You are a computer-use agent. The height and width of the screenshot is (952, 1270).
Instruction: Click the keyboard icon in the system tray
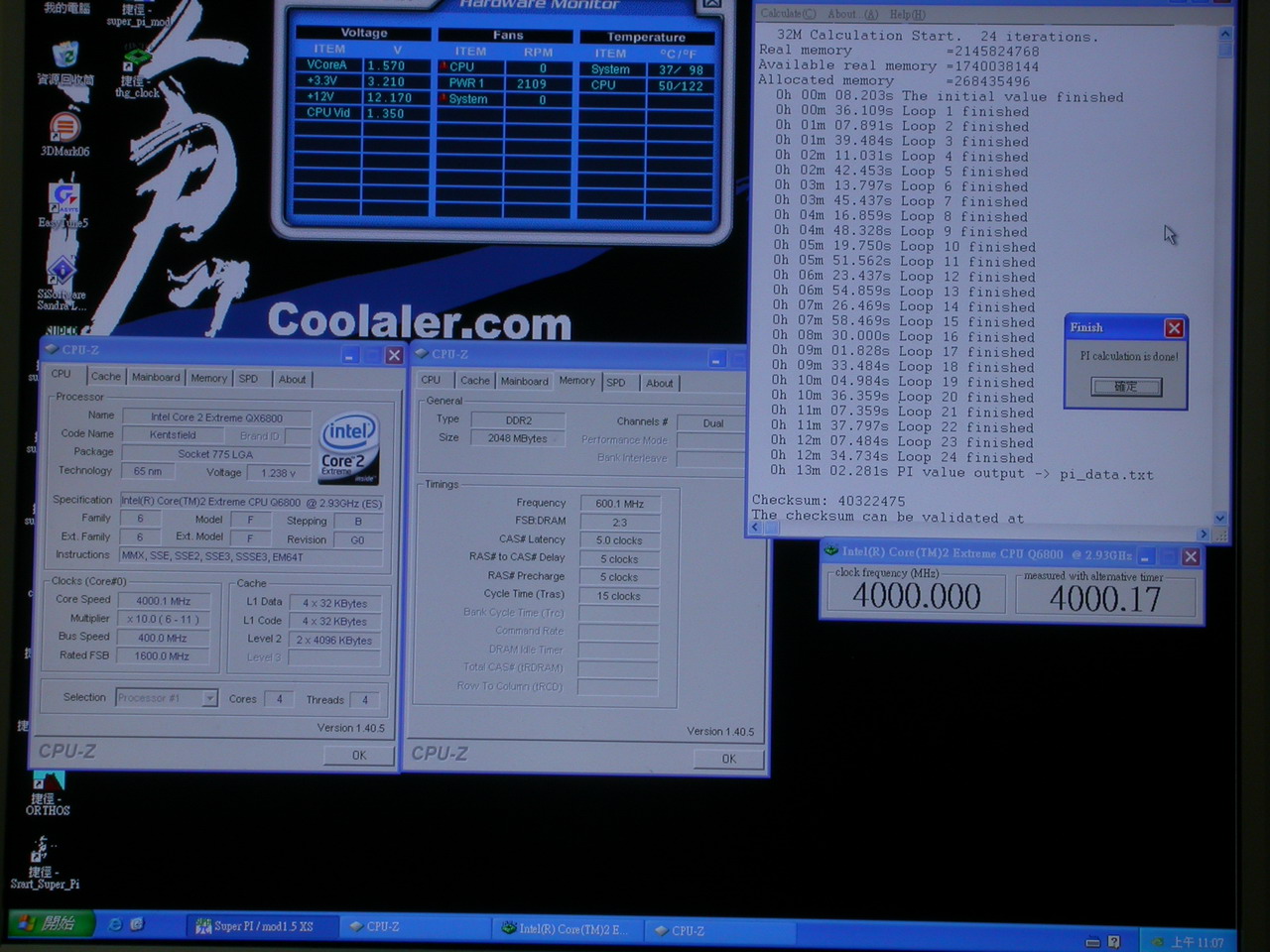(x=1092, y=942)
